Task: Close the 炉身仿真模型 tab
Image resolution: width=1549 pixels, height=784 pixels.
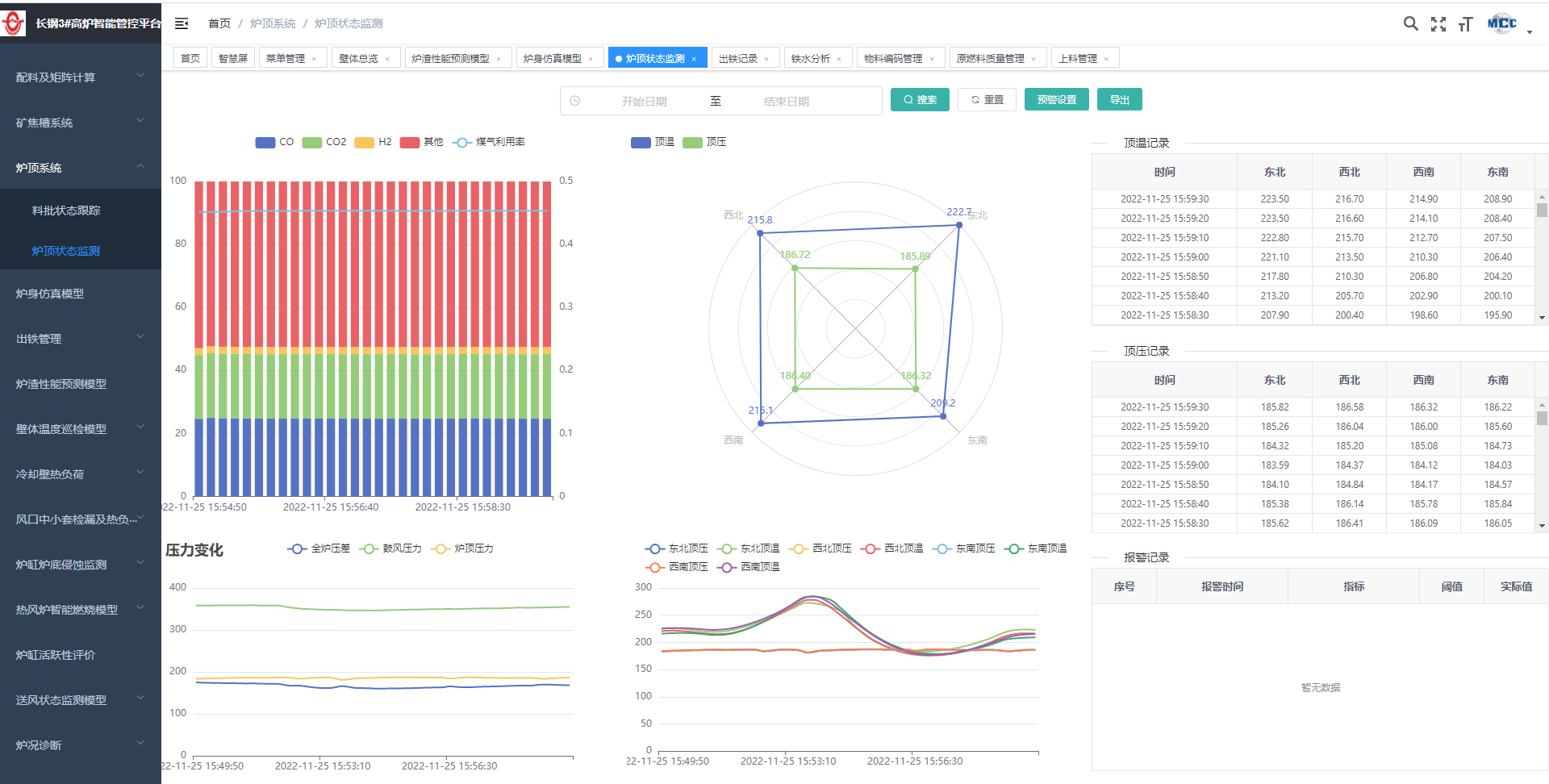Action: coord(591,59)
